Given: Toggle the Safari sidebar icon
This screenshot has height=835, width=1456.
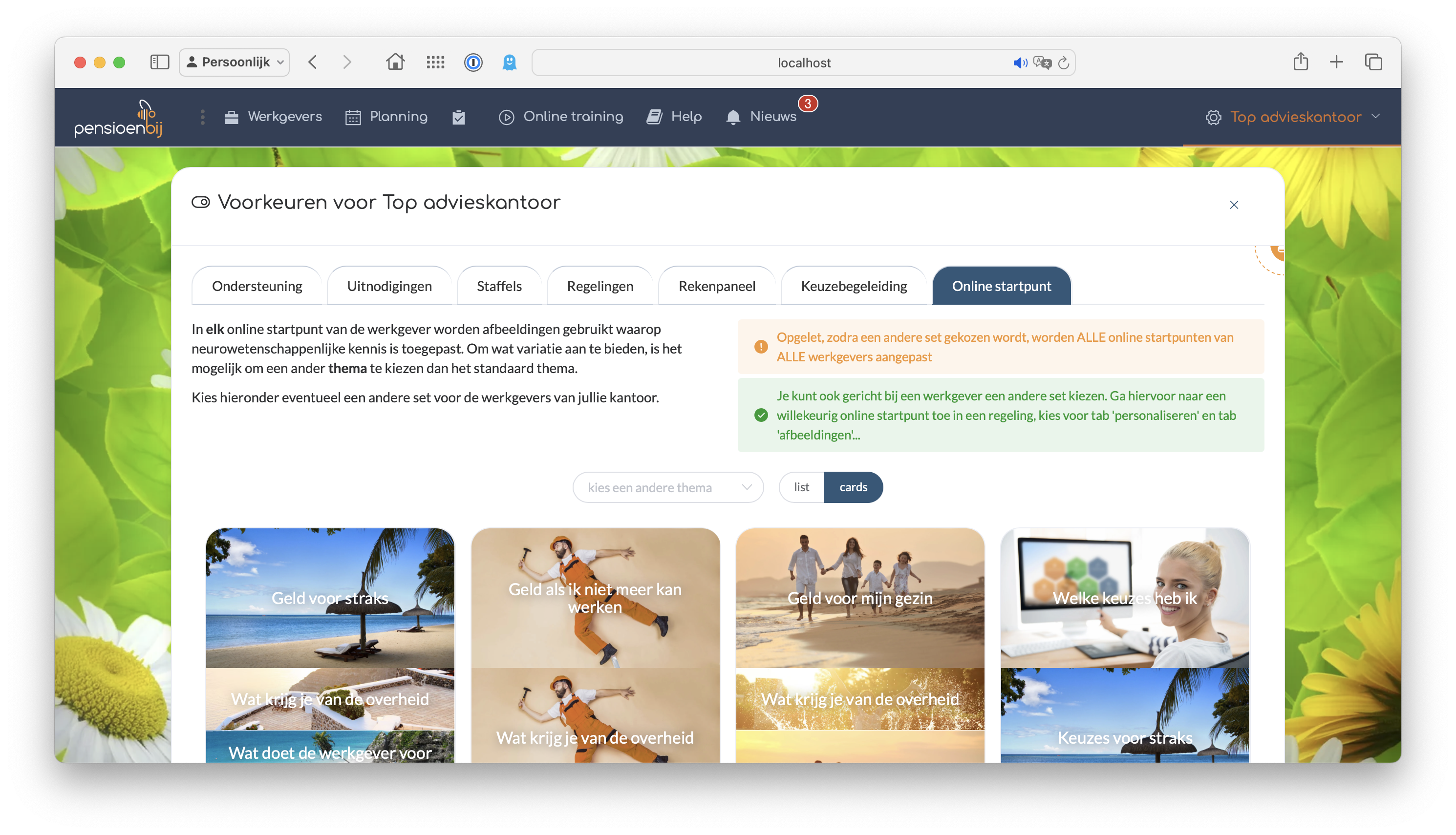Looking at the screenshot, I should (159, 62).
